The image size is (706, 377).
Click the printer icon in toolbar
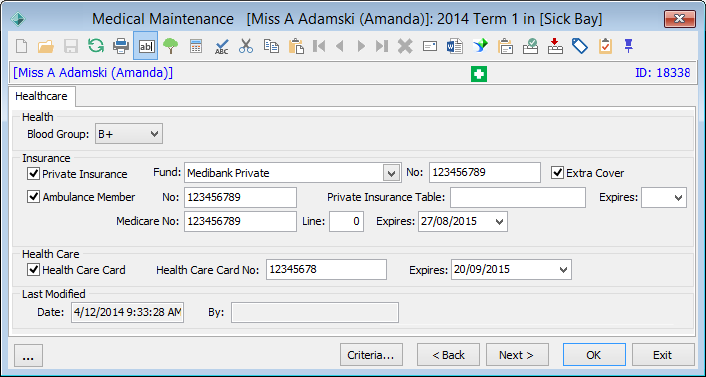(121, 45)
